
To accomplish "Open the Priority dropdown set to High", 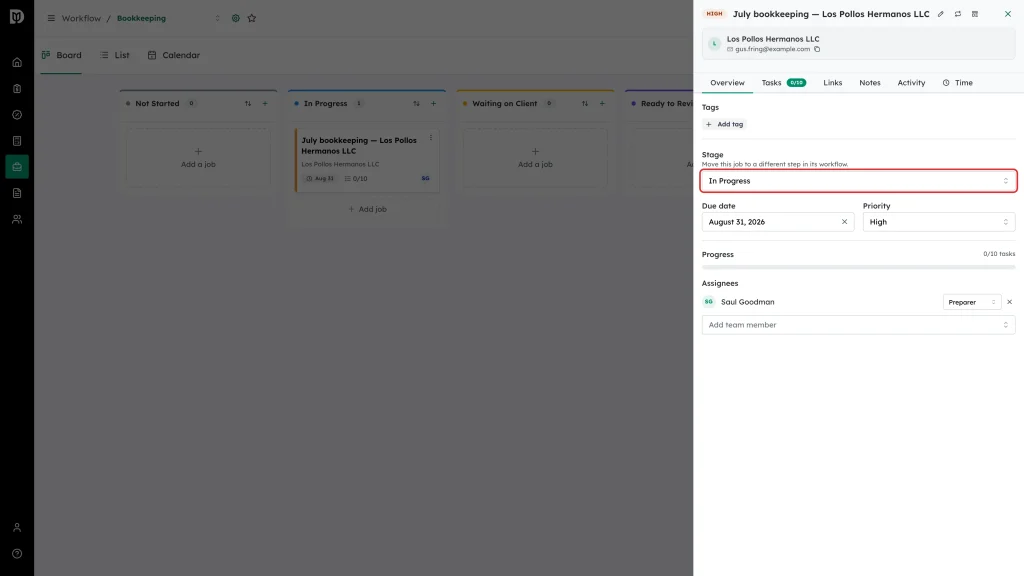I will tap(938, 222).
